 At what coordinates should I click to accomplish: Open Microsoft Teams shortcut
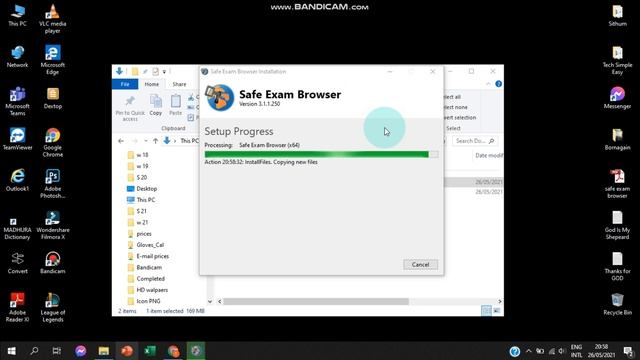[18, 101]
